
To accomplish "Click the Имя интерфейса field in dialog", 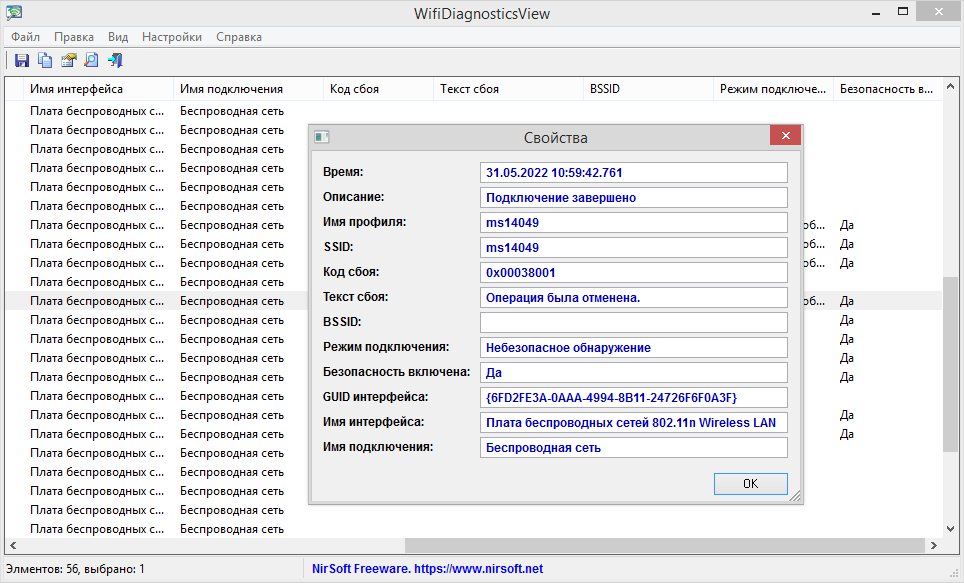I will (634, 422).
